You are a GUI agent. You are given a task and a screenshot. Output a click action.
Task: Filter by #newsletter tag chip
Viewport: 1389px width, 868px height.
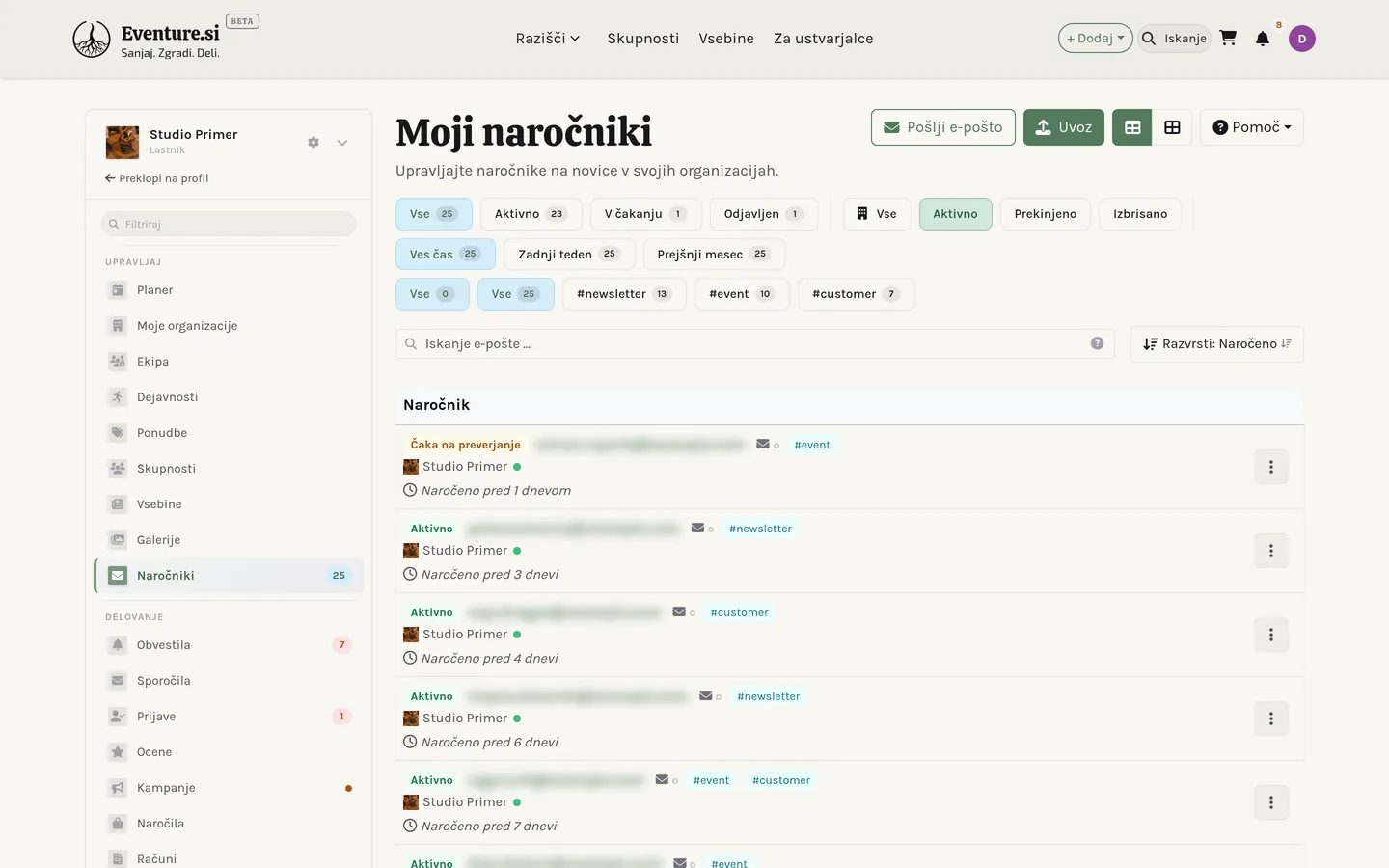click(x=624, y=294)
